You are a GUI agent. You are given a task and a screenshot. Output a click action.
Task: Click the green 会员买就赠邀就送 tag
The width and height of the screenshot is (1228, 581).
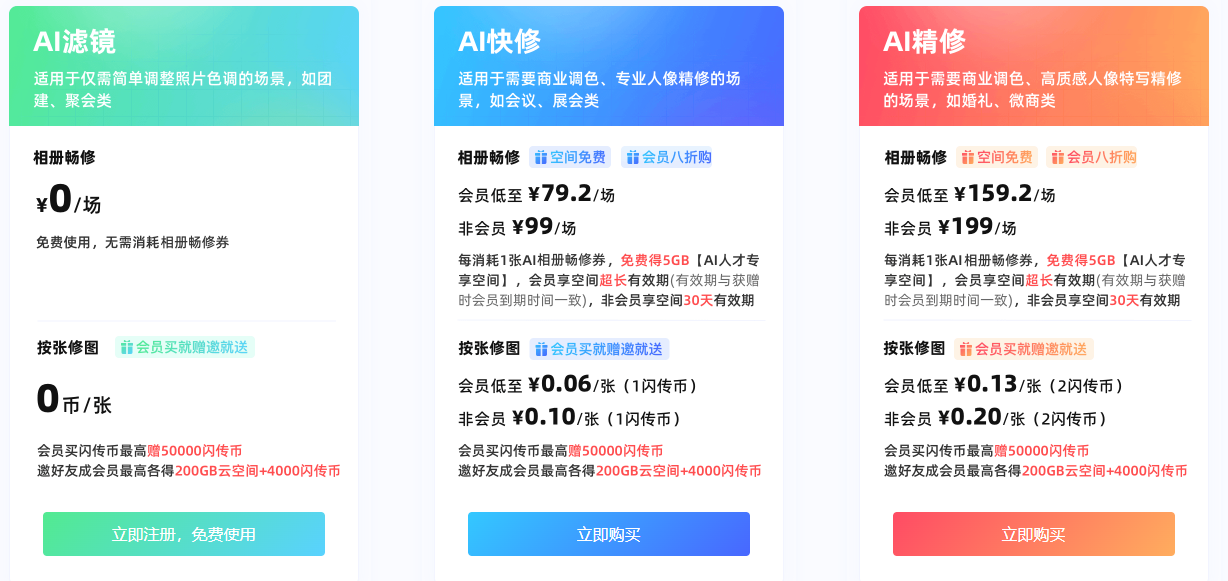(x=185, y=347)
